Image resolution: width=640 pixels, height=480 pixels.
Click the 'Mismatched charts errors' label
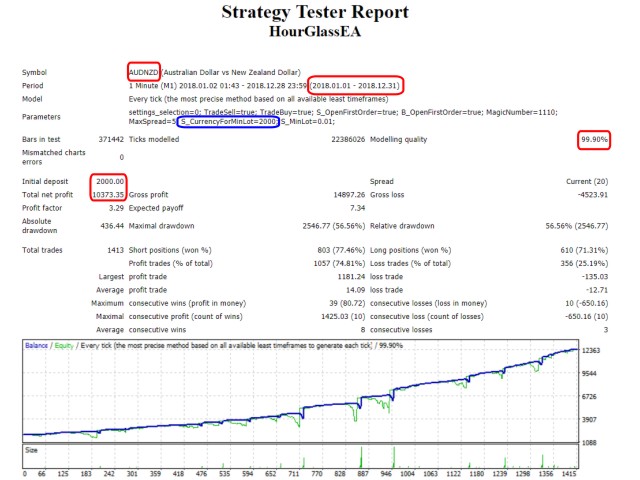point(53,158)
